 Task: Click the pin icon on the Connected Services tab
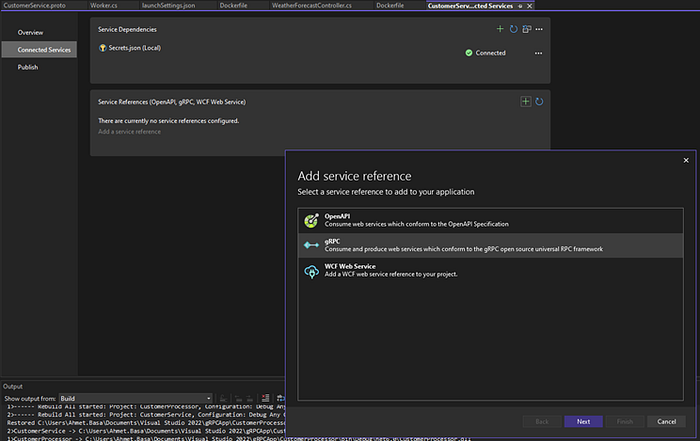pos(520,6)
